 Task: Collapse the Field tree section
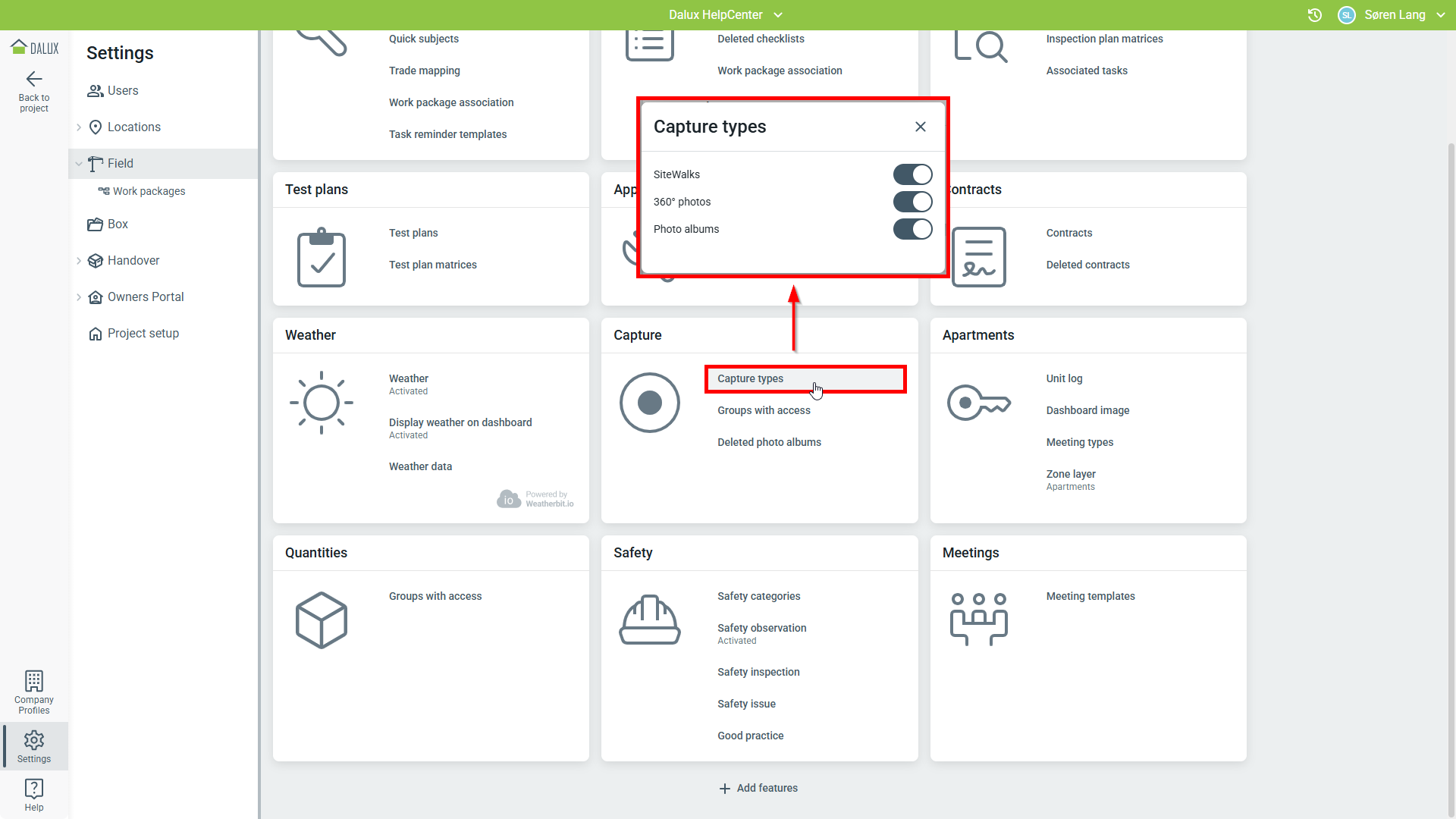pyautogui.click(x=79, y=164)
